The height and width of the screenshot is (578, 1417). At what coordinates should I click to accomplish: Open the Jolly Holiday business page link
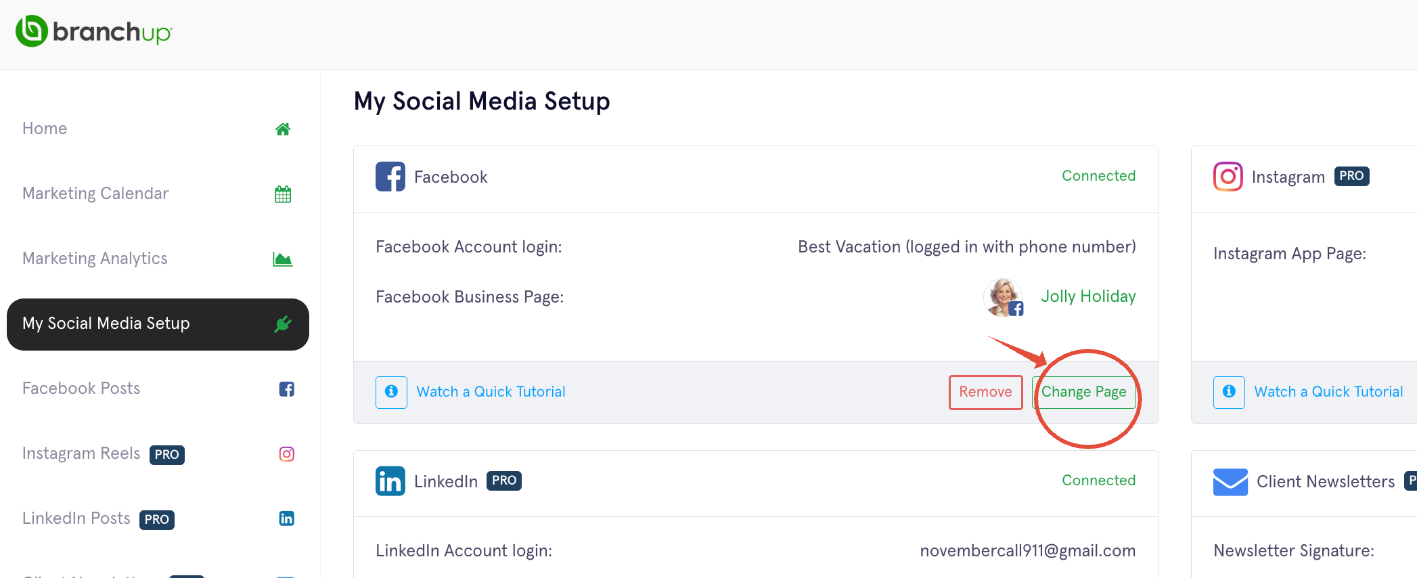(1088, 297)
